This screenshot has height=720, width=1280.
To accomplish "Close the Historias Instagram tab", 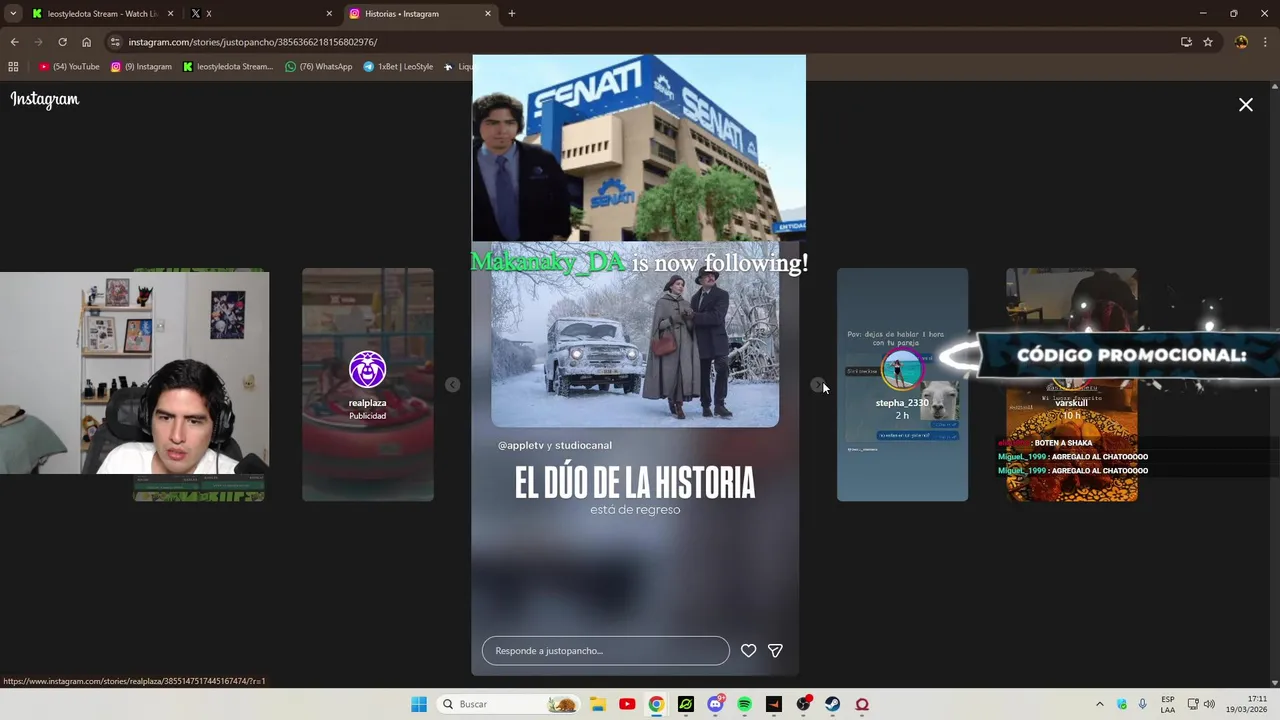I will (x=488, y=14).
